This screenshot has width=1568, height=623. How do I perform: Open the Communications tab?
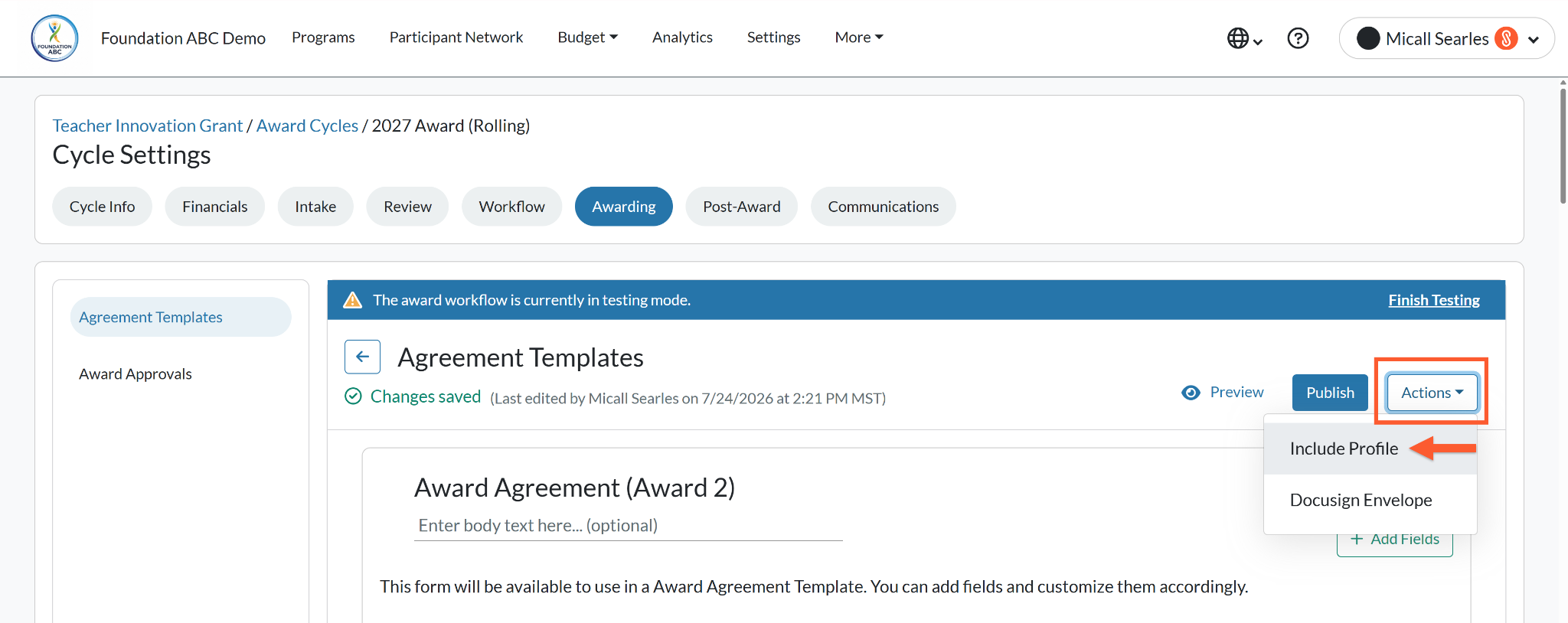[883, 207]
